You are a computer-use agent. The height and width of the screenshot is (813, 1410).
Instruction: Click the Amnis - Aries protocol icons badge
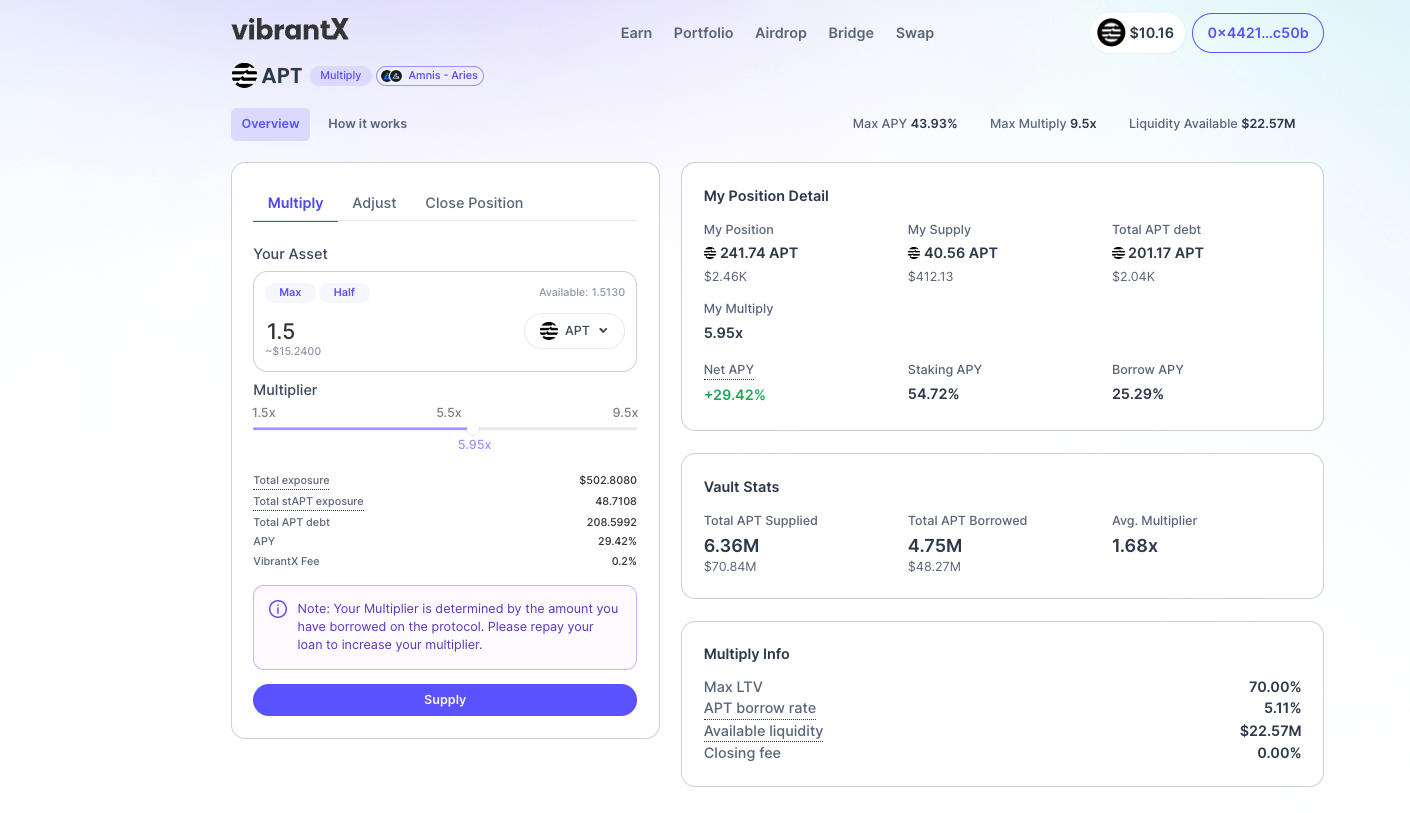click(430, 76)
